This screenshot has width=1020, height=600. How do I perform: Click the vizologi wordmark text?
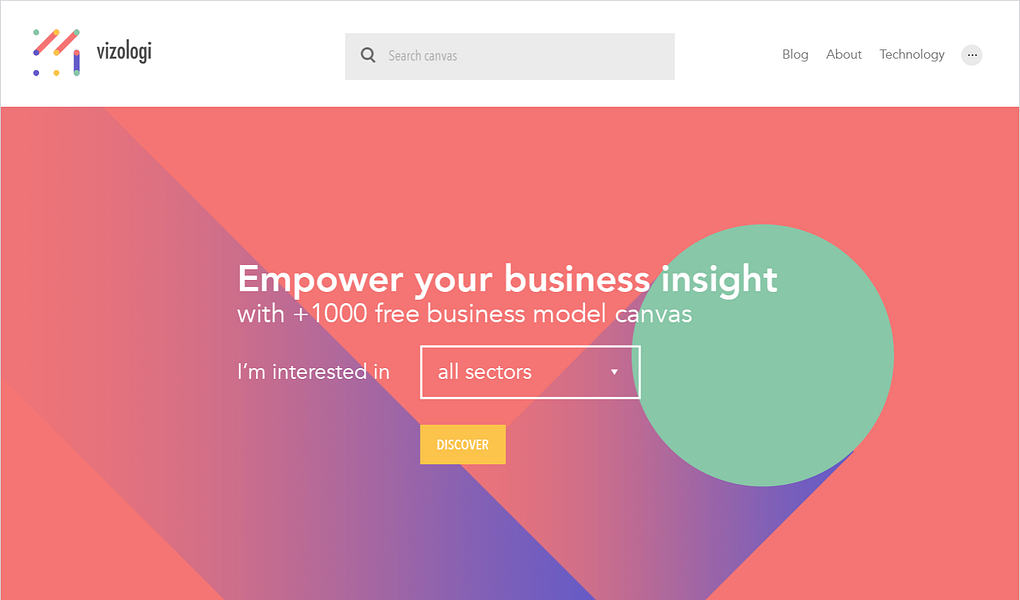click(124, 51)
